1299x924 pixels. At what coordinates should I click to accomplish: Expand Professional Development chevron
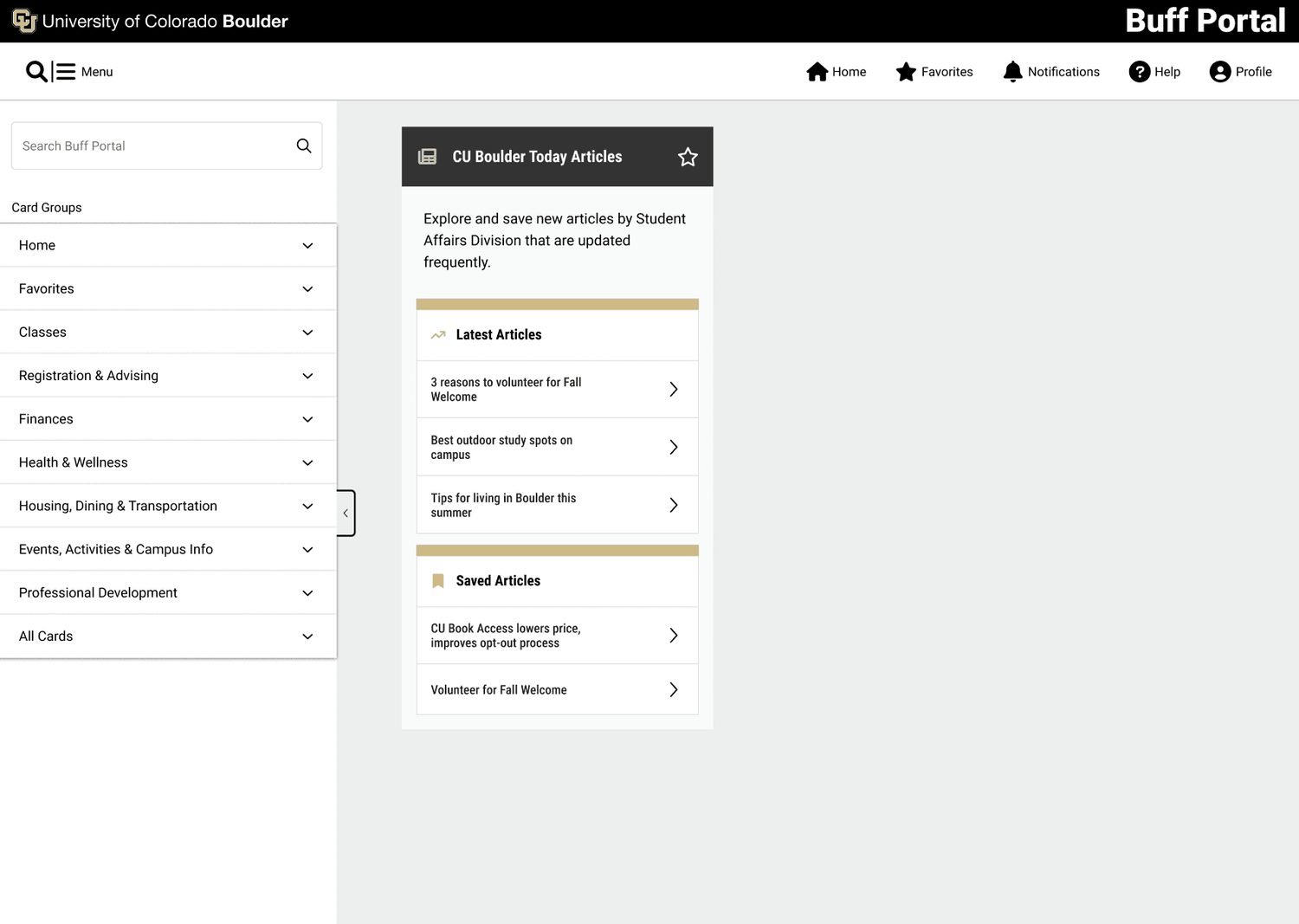click(x=307, y=593)
